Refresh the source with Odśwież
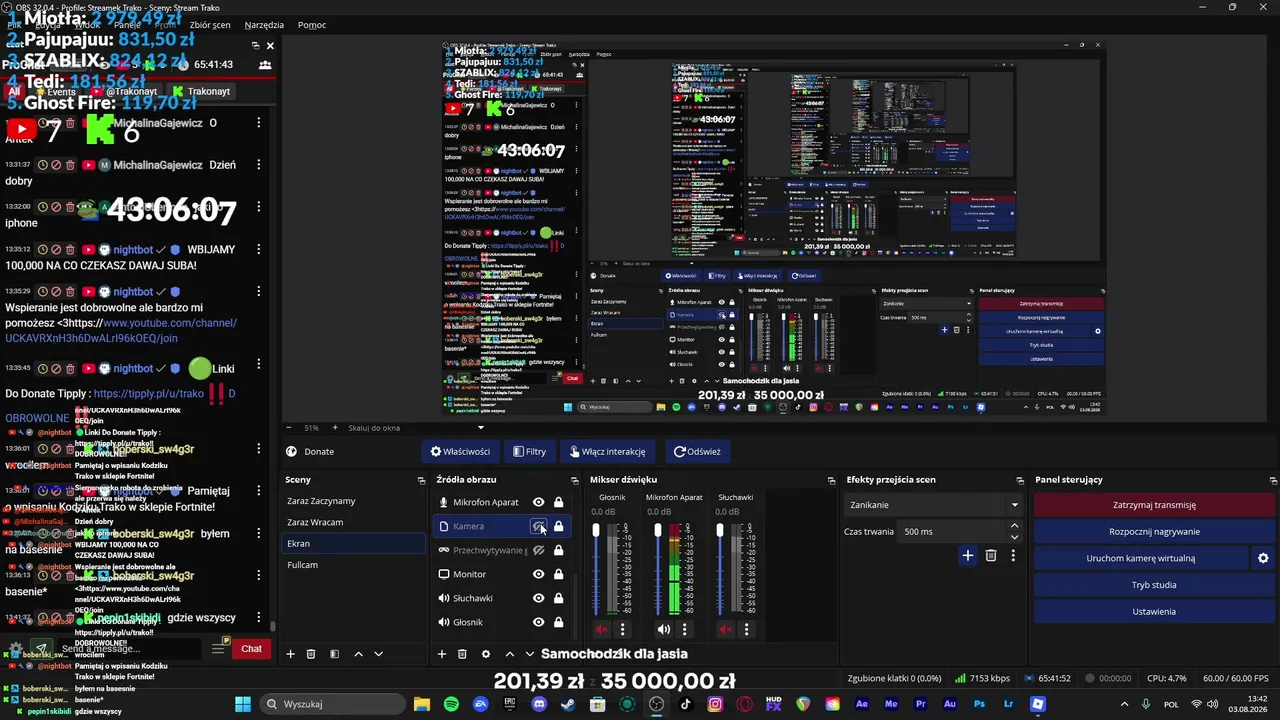The width and height of the screenshot is (1280, 720). (x=697, y=451)
